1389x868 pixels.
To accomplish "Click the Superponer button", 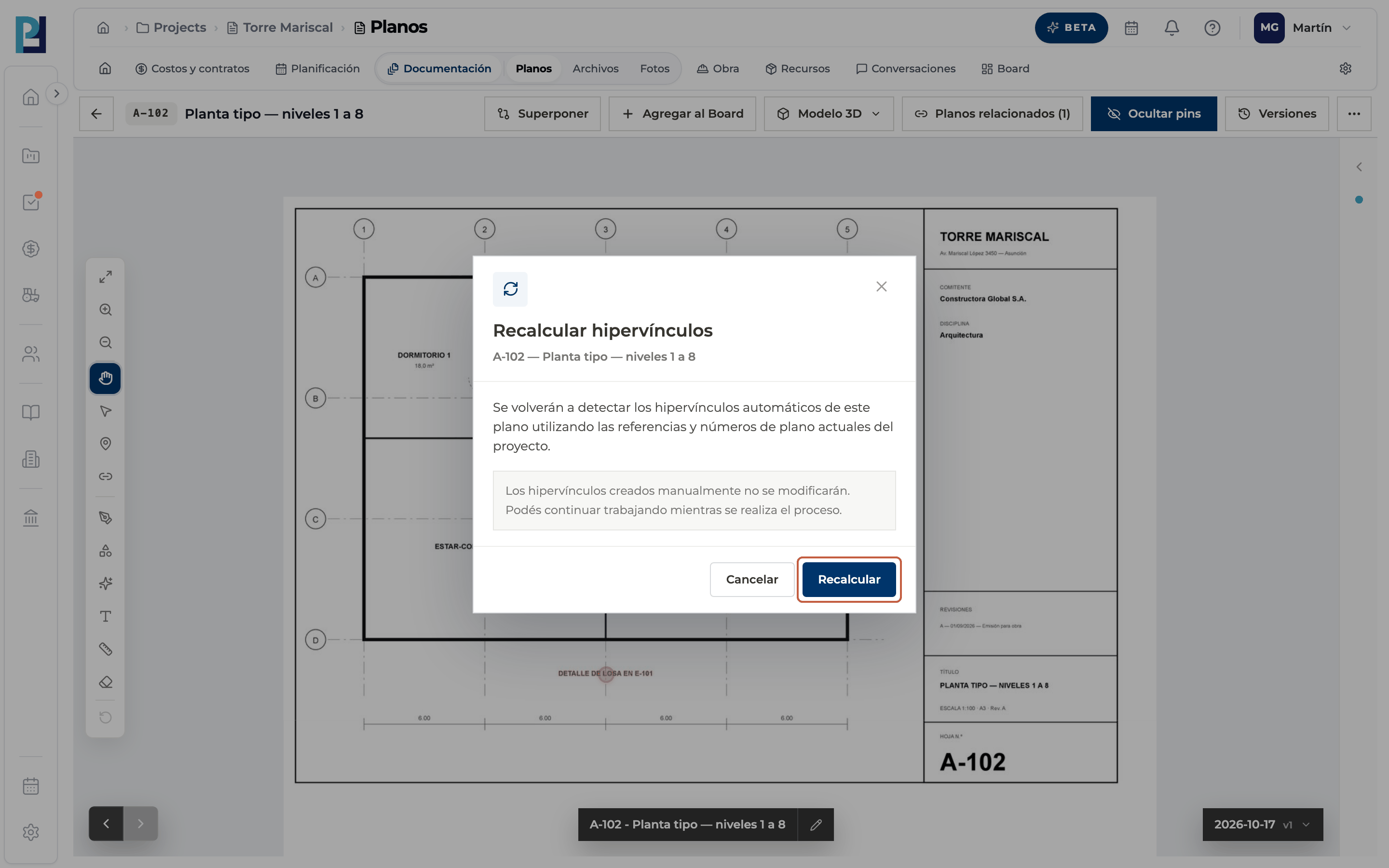I will pyautogui.click(x=543, y=114).
